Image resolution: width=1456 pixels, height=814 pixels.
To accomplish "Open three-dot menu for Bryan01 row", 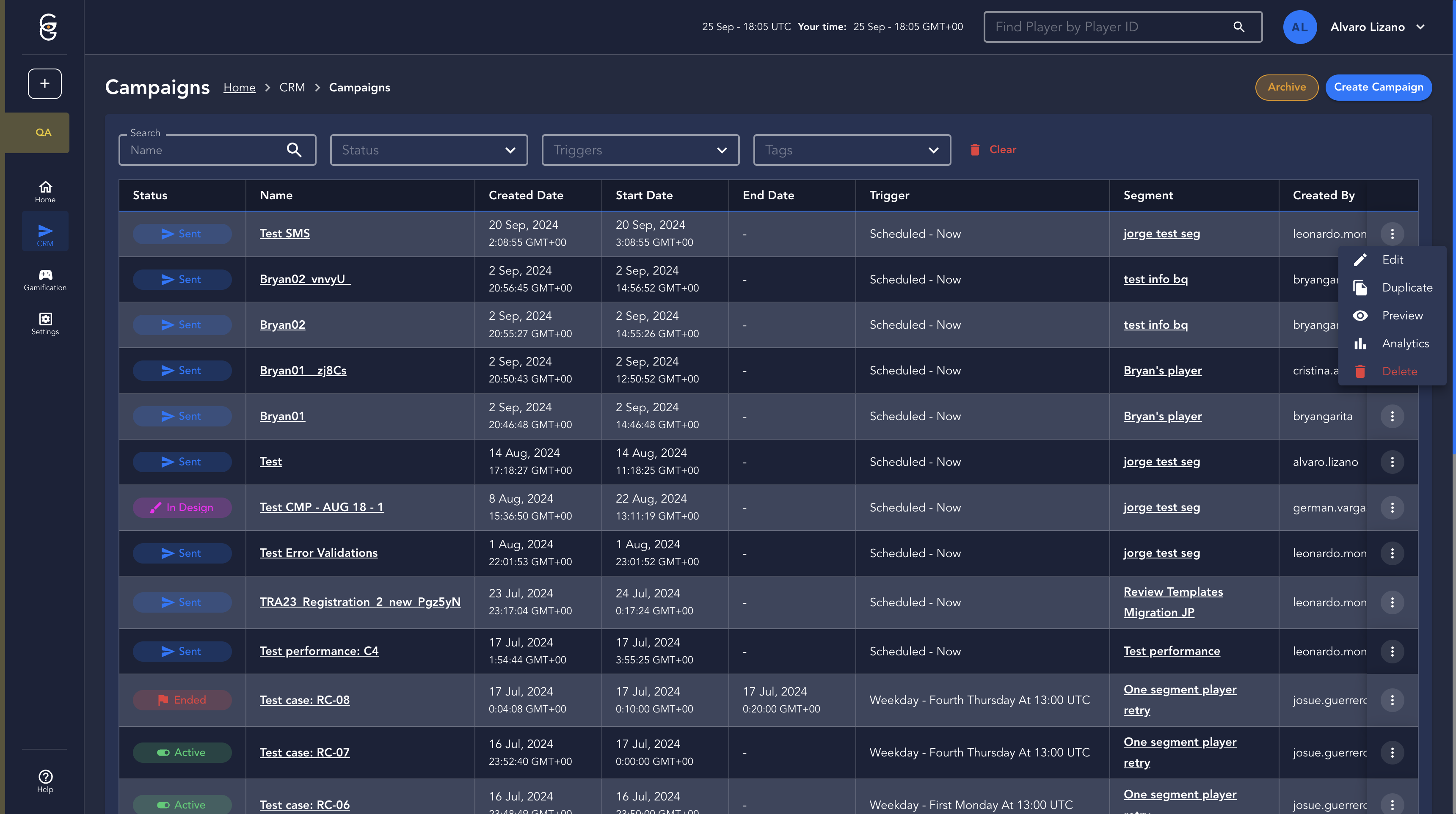I will 1392,416.
